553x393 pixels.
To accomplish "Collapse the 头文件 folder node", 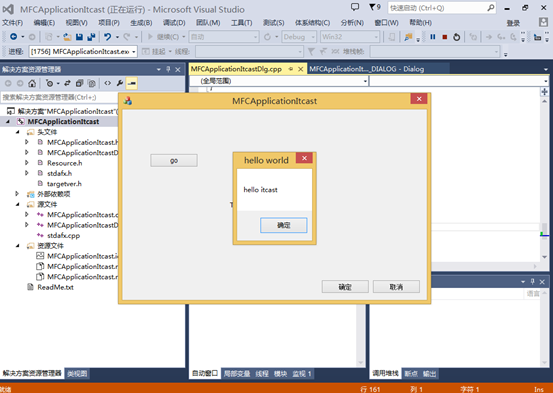I will tap(18, 132).
